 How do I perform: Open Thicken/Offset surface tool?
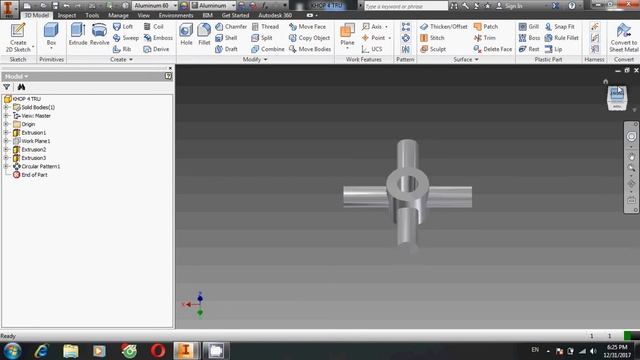[444, 27]
